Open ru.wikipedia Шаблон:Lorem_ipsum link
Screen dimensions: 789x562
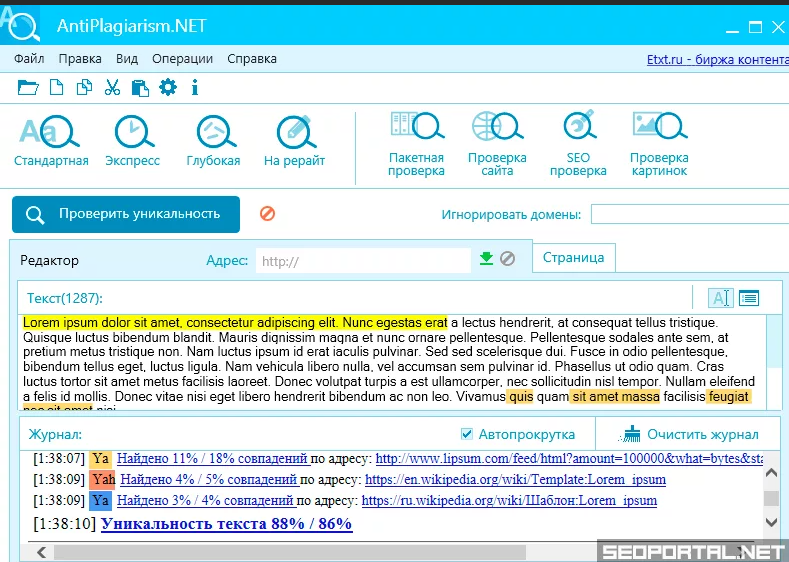[x=509, y=501]
